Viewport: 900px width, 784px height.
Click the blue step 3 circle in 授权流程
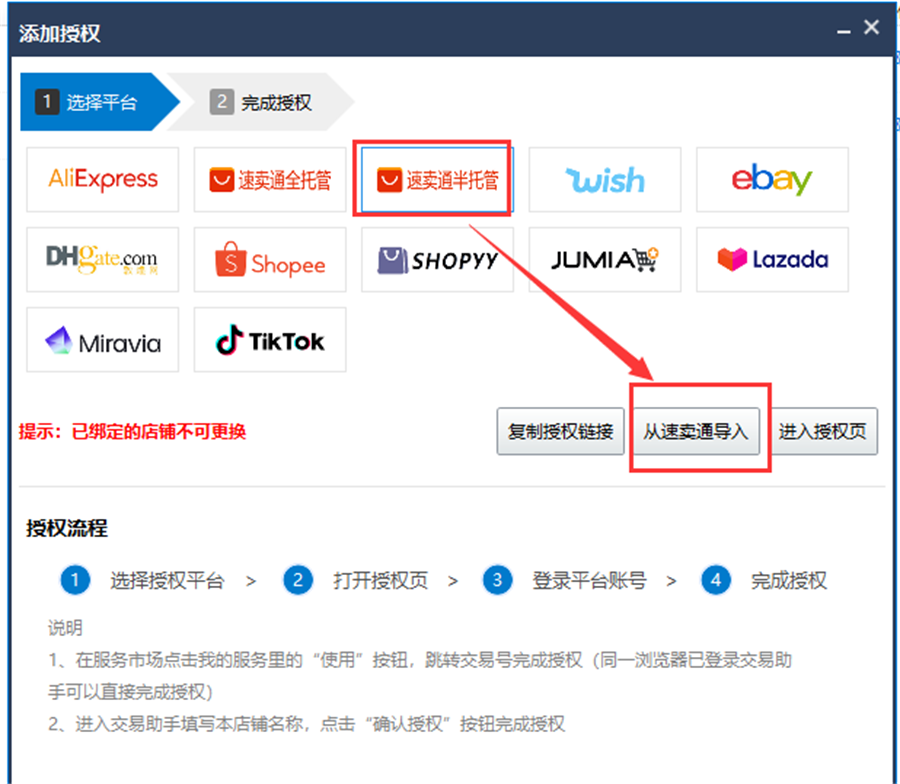(x=498, y=580)
